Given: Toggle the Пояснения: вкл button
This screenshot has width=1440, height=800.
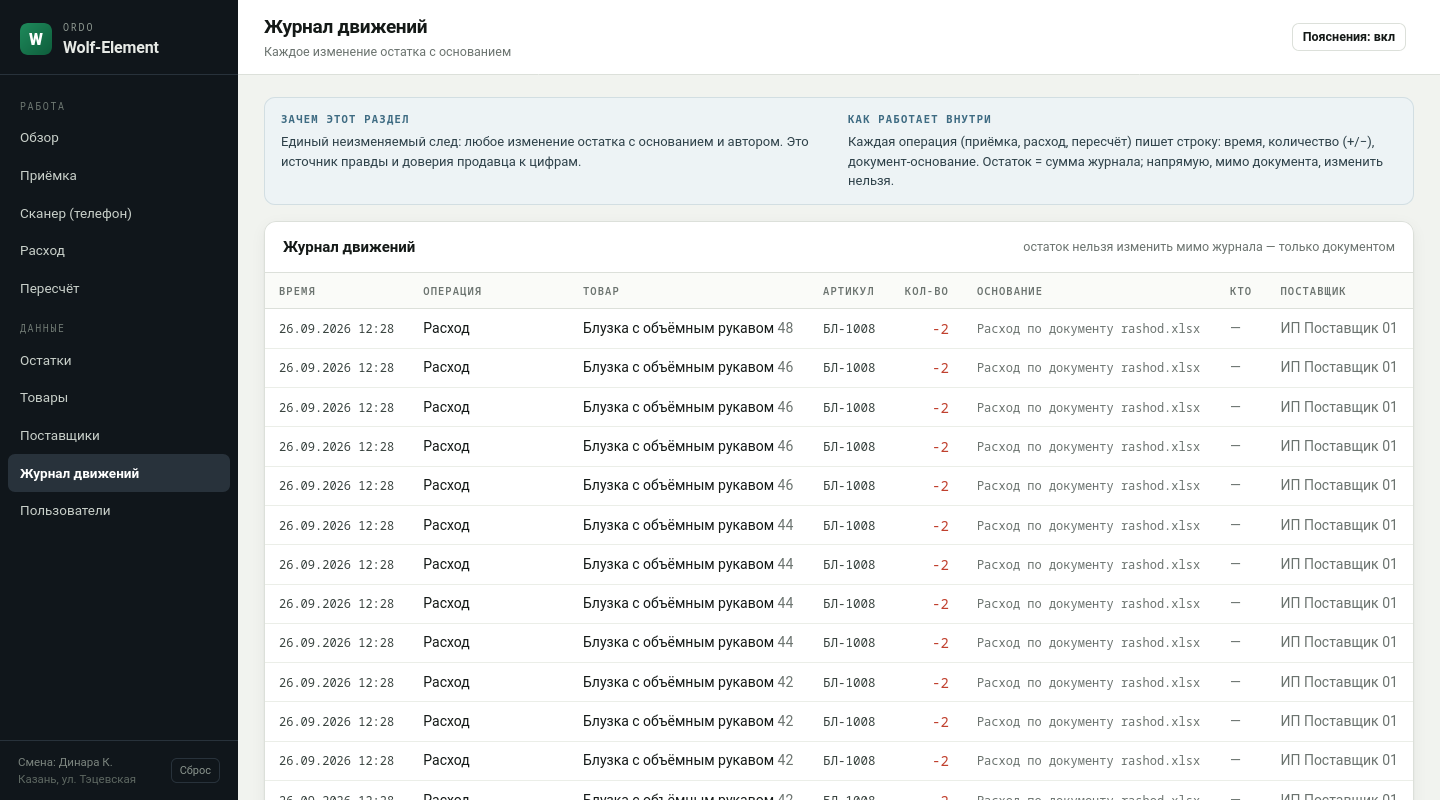Looking at the screenshot, I should click(1348, 37).
